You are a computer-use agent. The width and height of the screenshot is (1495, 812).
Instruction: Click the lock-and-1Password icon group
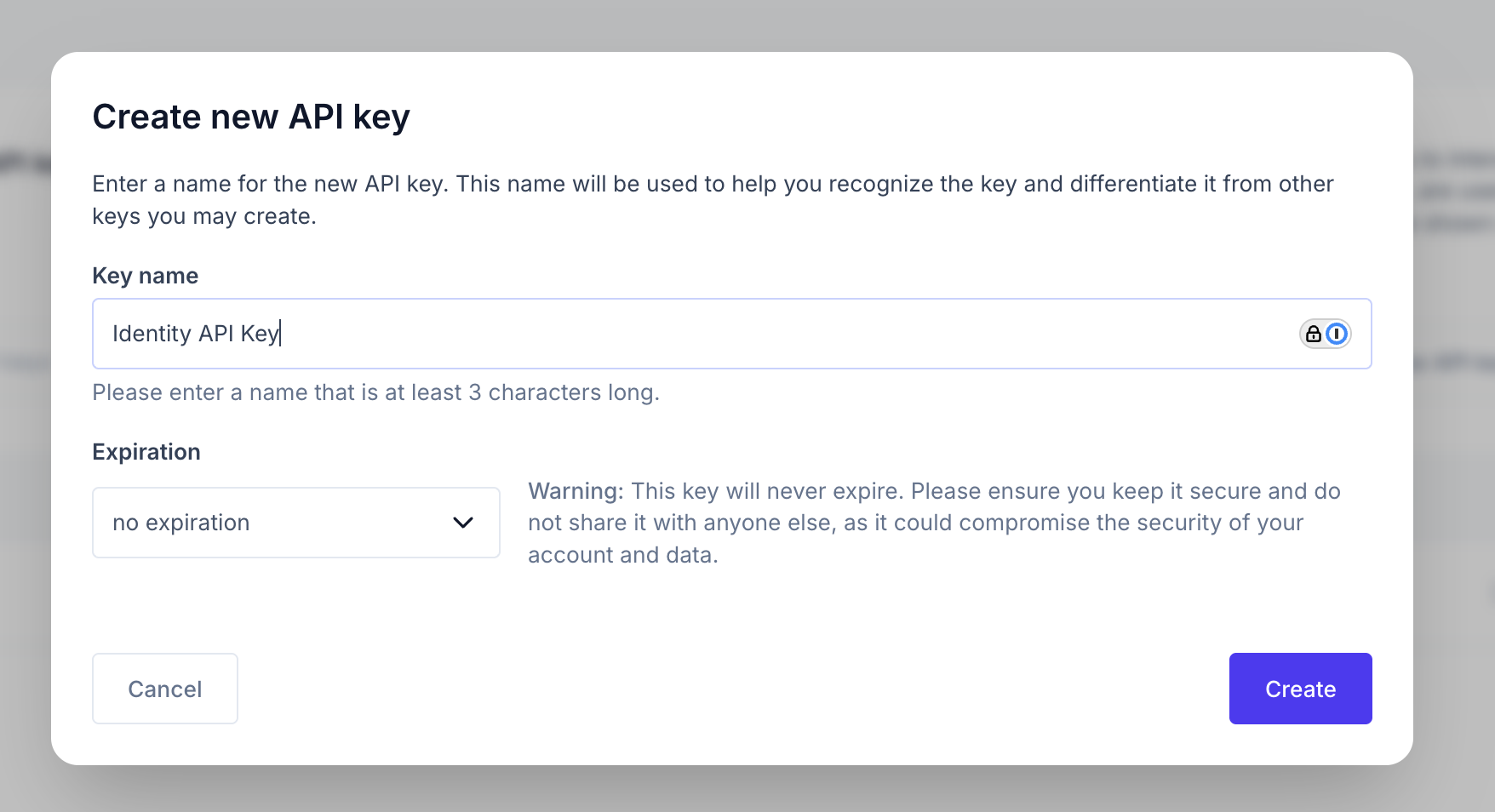[1325, 334]
